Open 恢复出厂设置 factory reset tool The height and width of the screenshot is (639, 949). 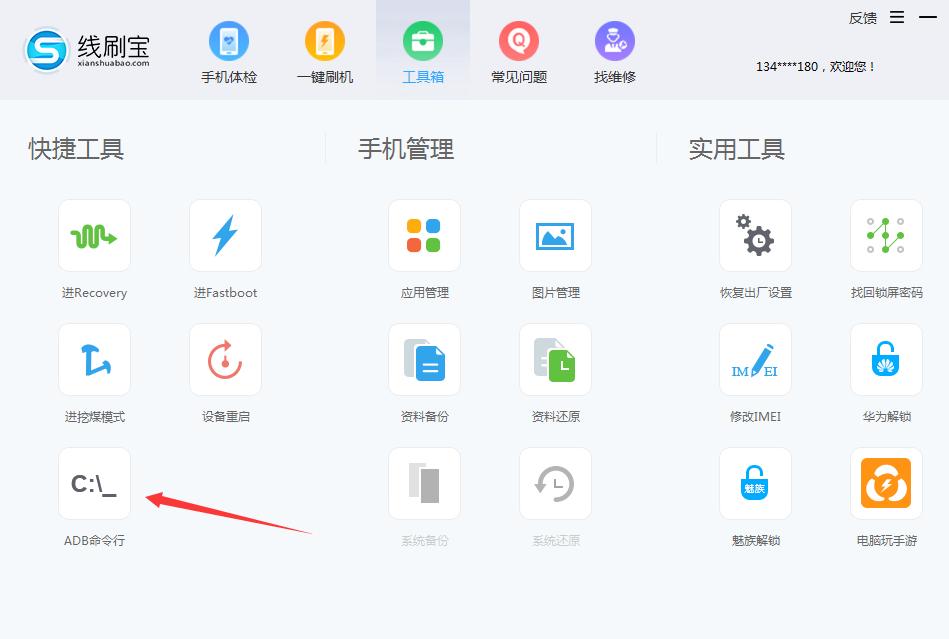[755, 236]
